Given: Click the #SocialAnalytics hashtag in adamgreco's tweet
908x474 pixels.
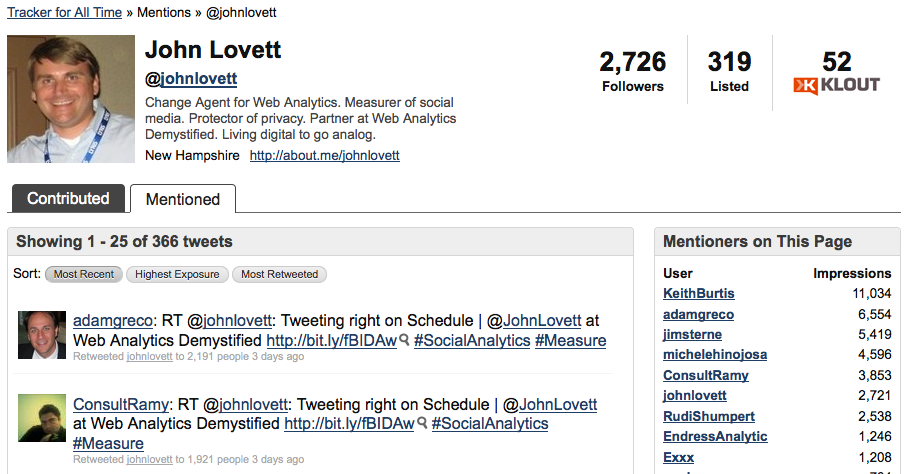Looking at the screenshot, I should (x=472, y=340).
